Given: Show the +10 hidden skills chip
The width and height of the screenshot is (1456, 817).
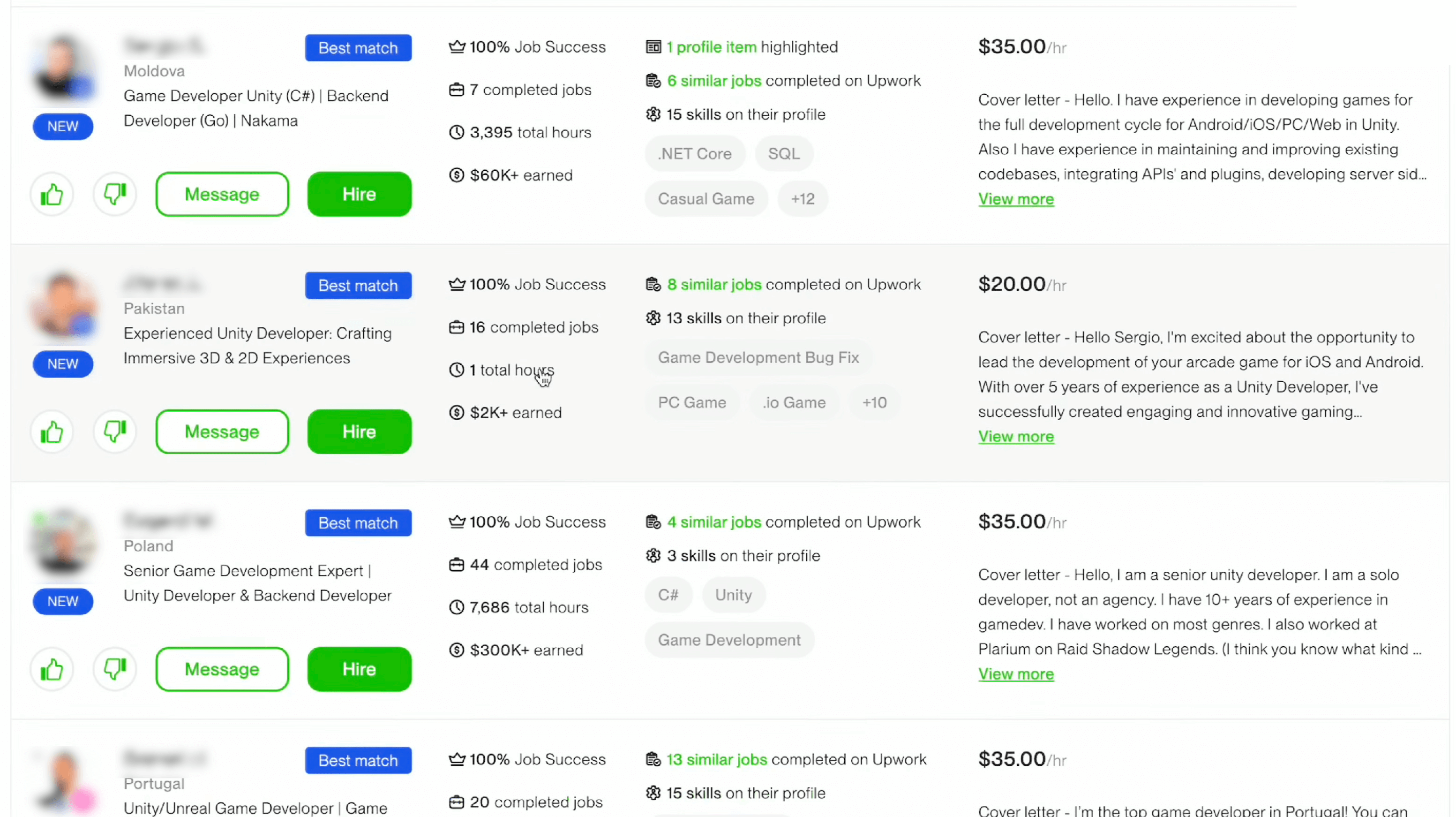Looking at the screenshot, I should click(x=874, y=402).
